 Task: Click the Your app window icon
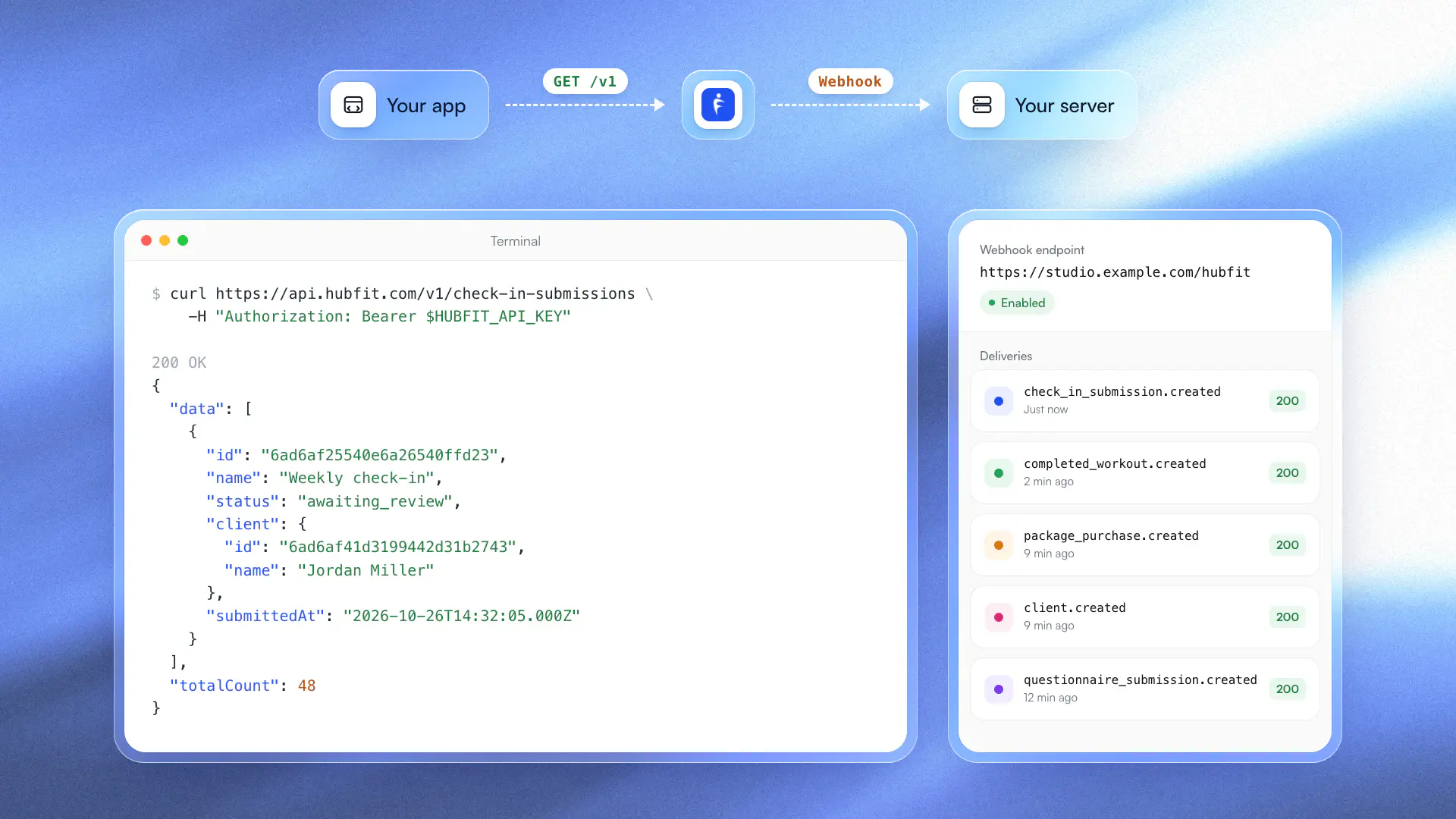click(353, 105)
